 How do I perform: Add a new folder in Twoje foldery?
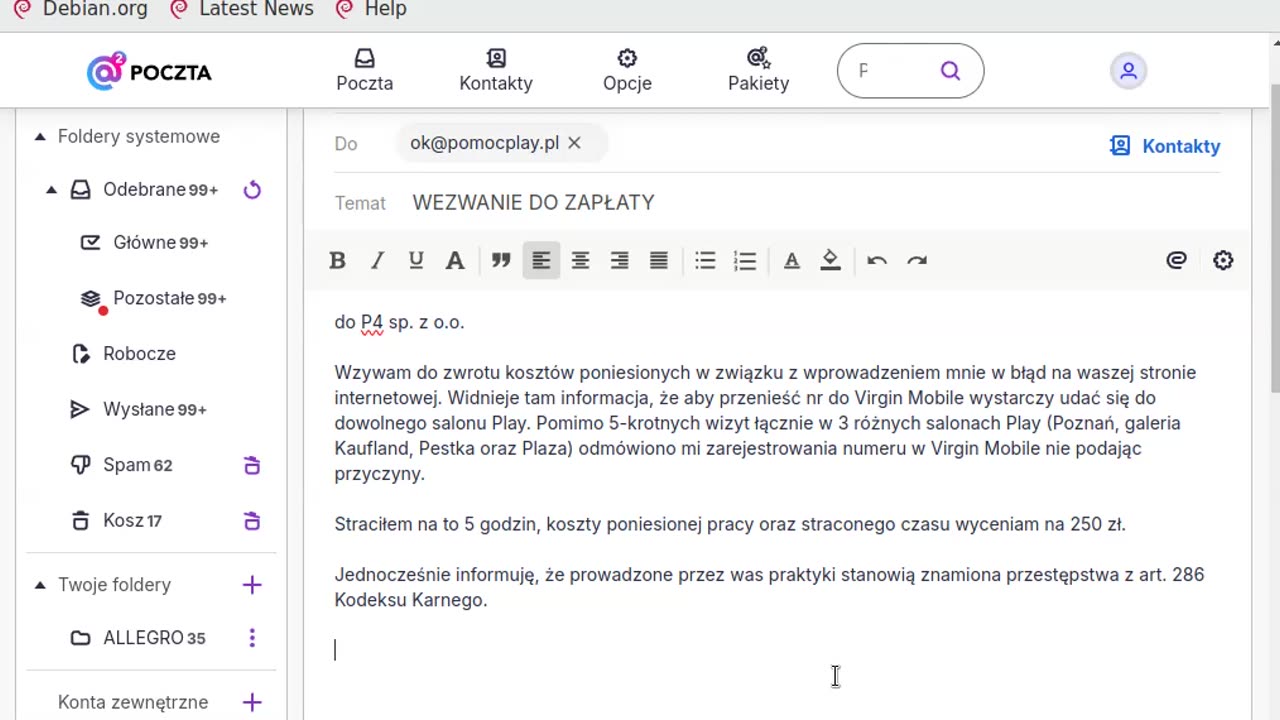point(252,585)
